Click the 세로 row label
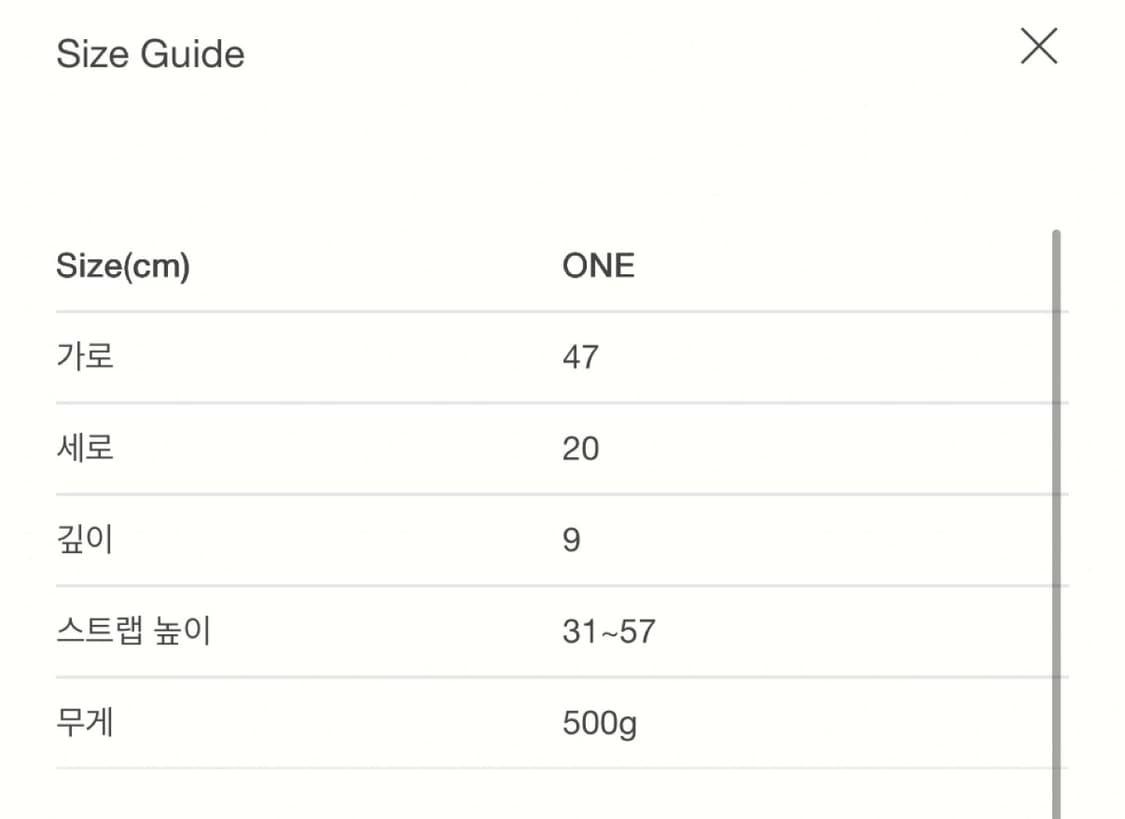The width and height of the screenshot is (1125, 819). pyautogui.click(x=85, y=447)
